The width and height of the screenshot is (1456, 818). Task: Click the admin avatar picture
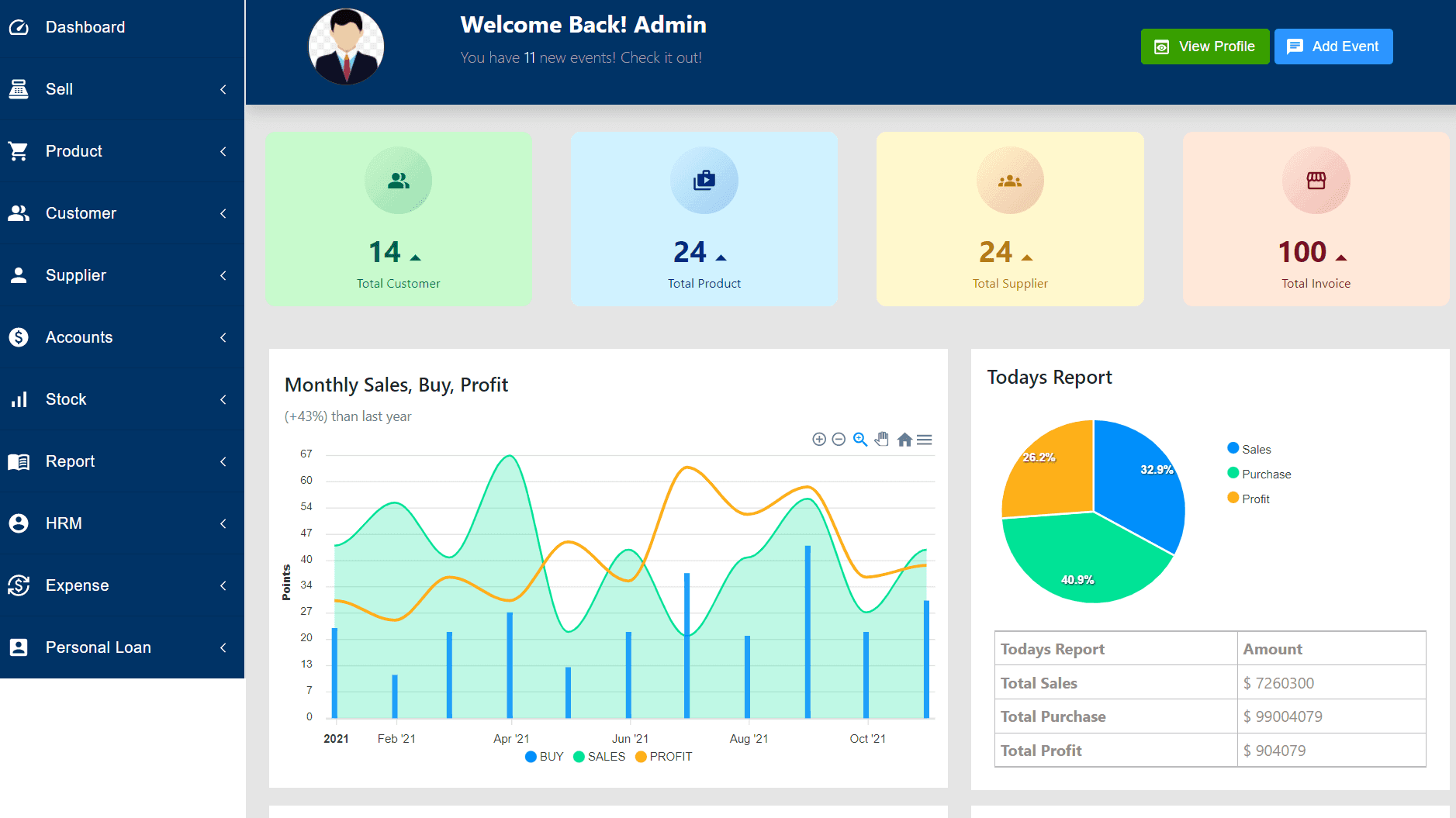(346, 47)
